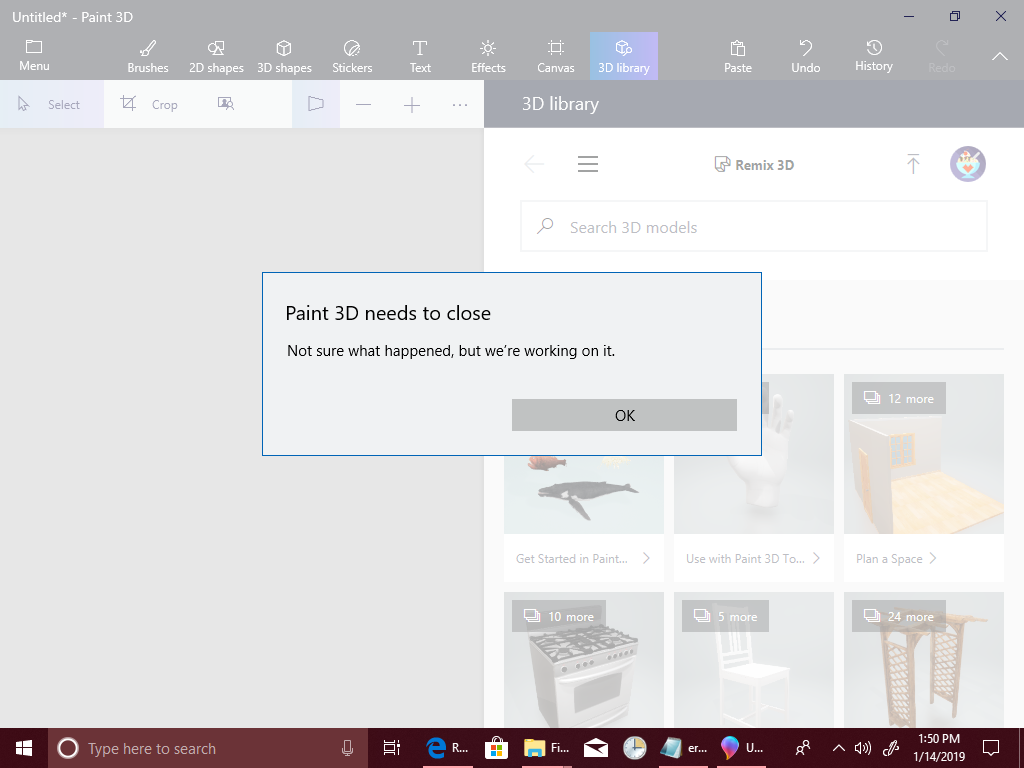Open the Mail app from the taskbar
The image size is (1024, 768).
point(596,748)
